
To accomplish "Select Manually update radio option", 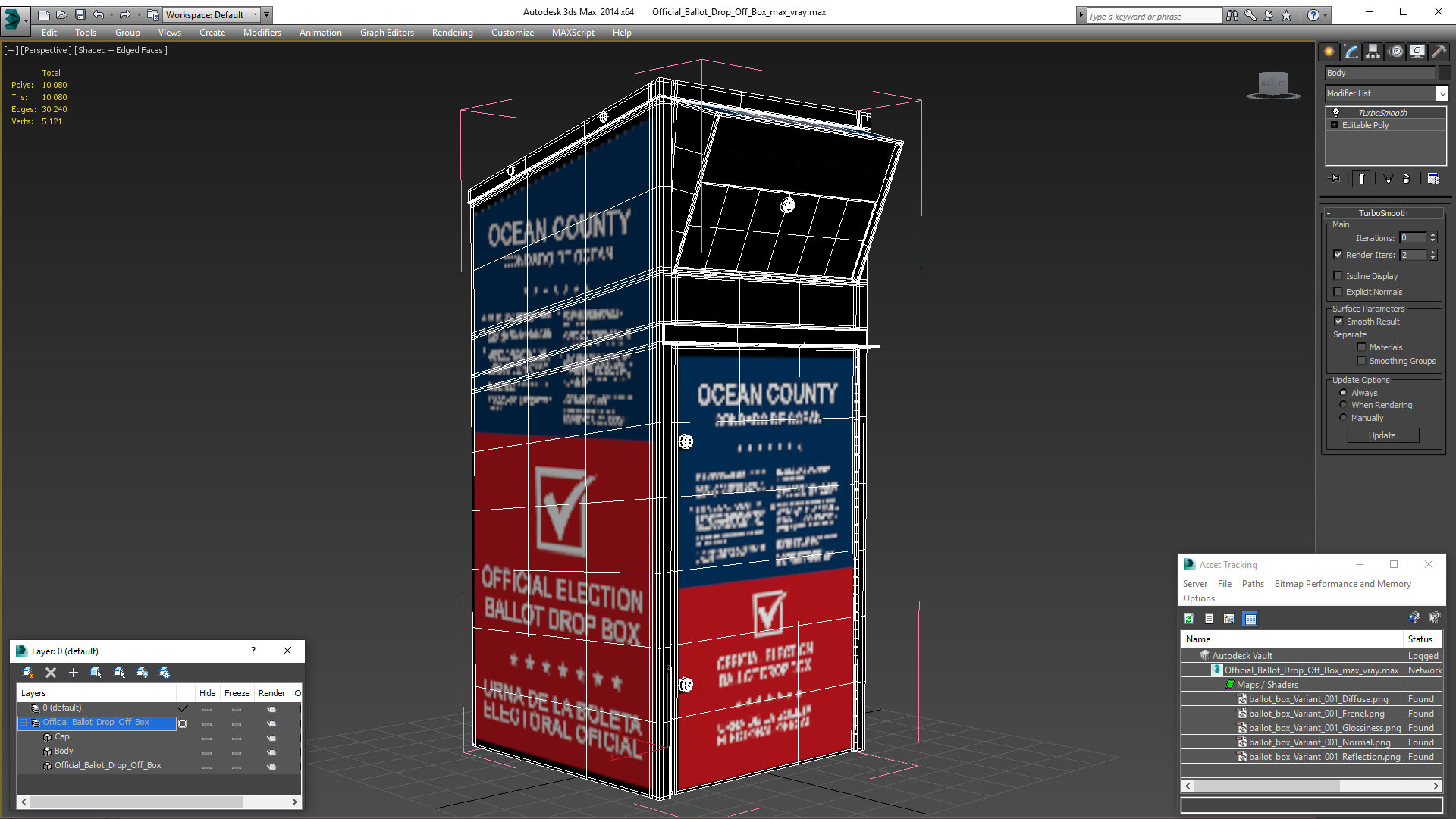I will 1343,418.
